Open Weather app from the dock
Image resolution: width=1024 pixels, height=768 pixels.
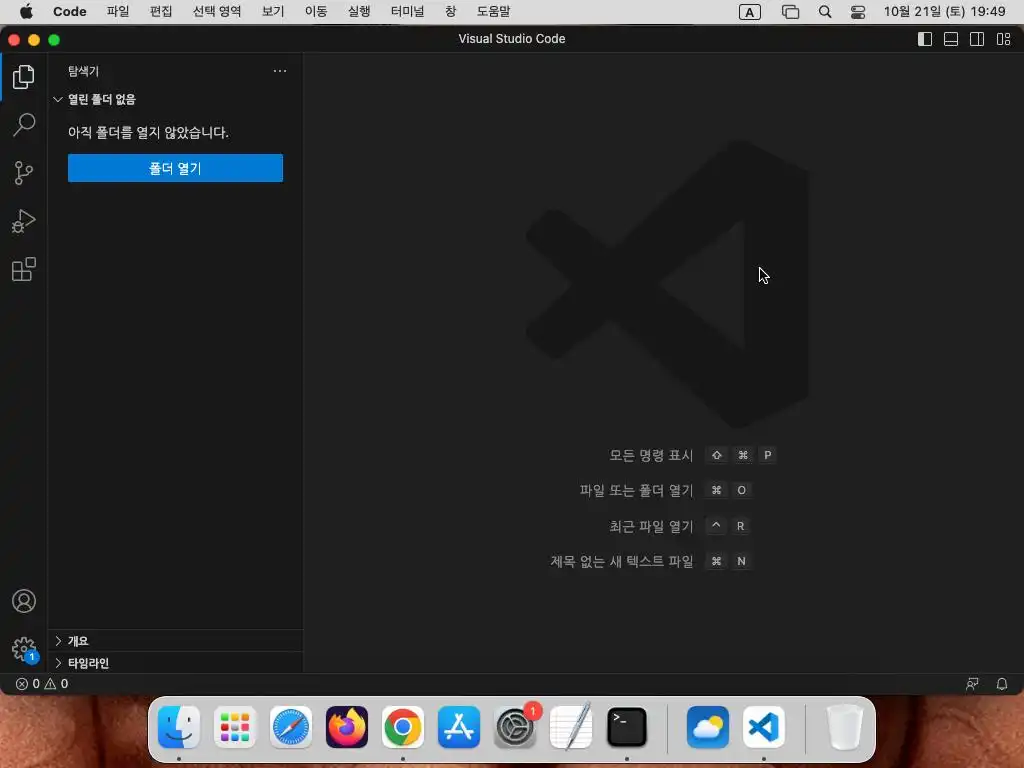(708, 727)
